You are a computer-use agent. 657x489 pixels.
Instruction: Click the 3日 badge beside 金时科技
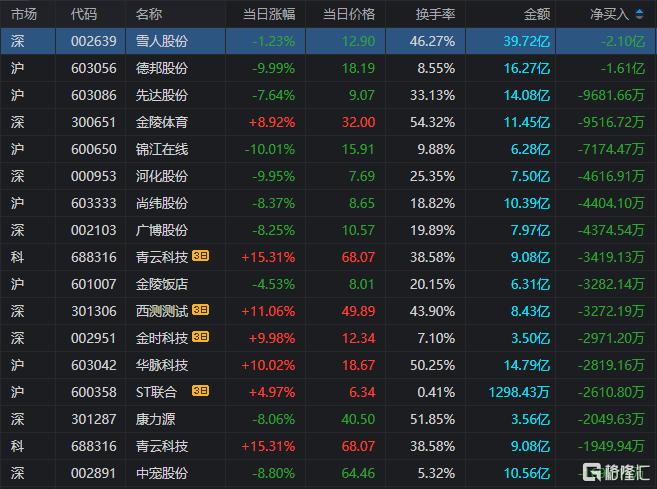[200, 337]
